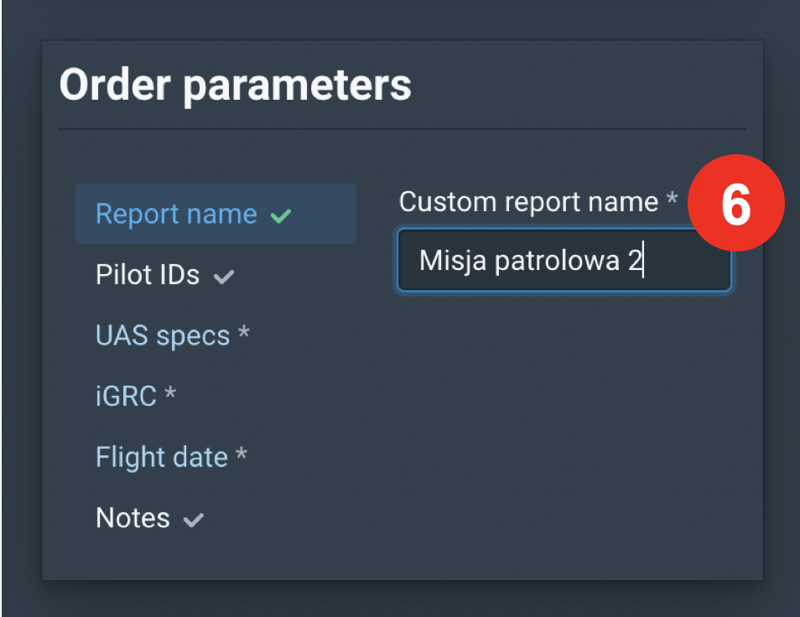800x617 pixels.
Task: Click the green checkmark beside Report name
Action: point(281,215)
